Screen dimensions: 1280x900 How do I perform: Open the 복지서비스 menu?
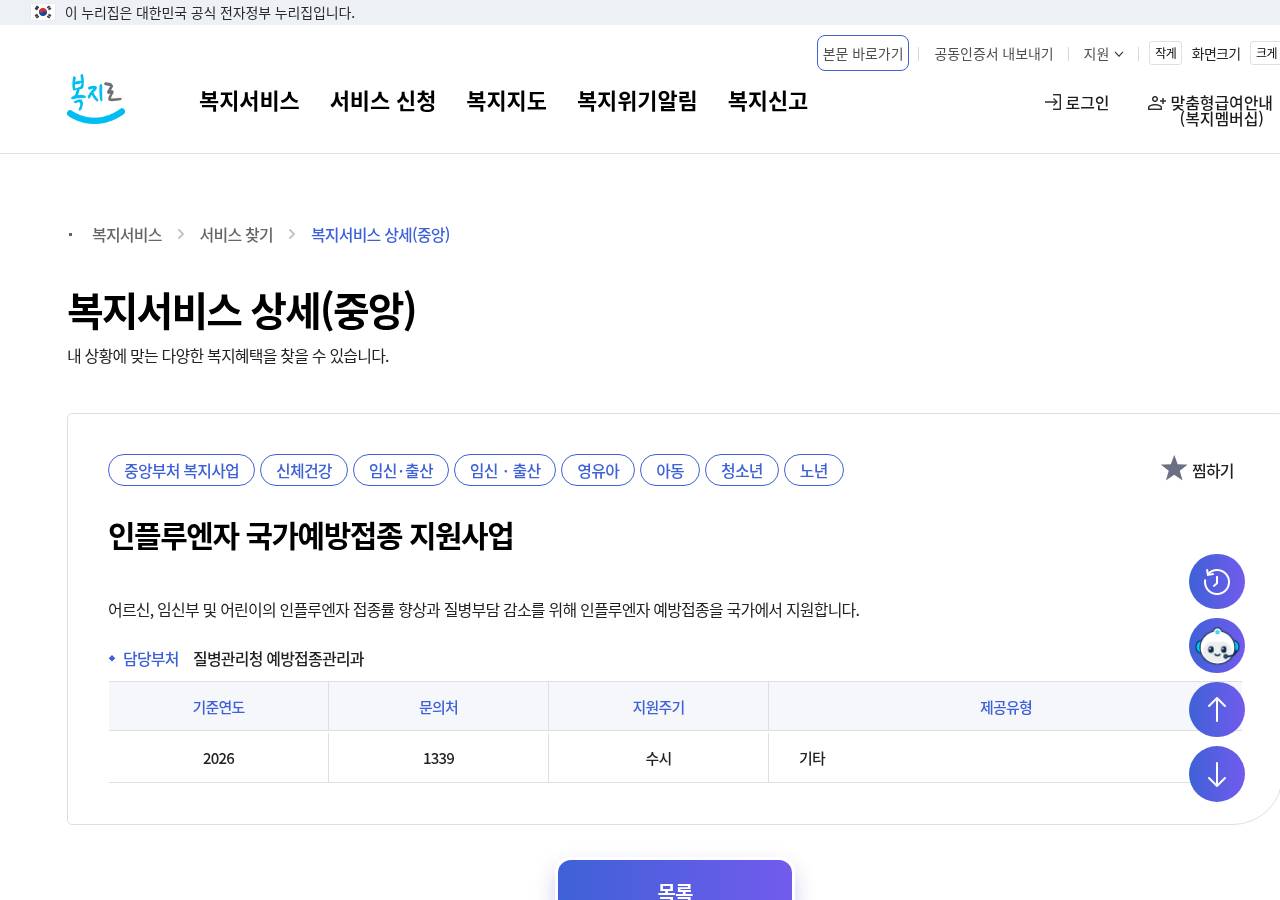(249, 101)
